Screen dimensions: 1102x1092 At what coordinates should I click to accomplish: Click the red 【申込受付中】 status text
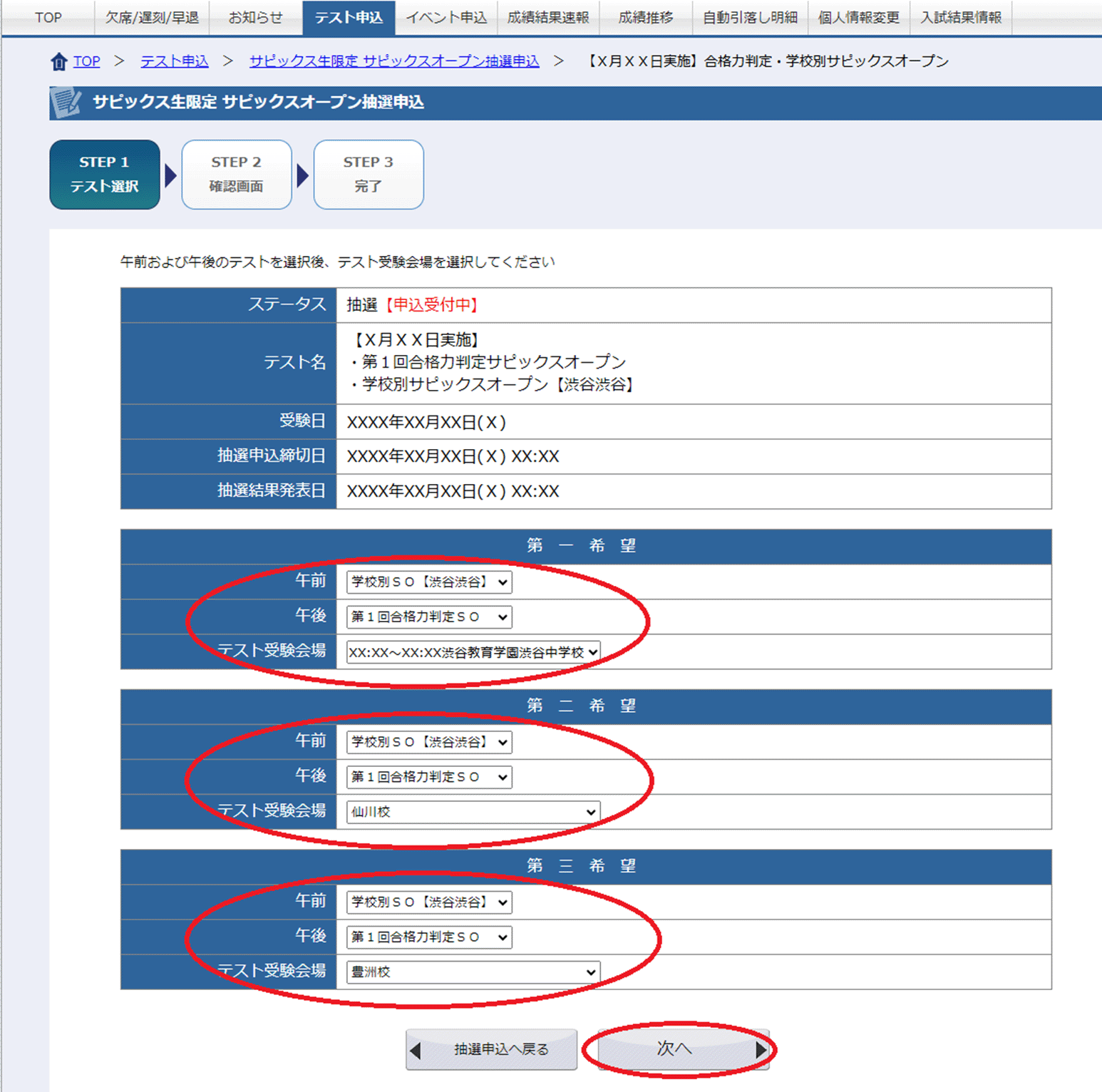(x=432, y=305)
